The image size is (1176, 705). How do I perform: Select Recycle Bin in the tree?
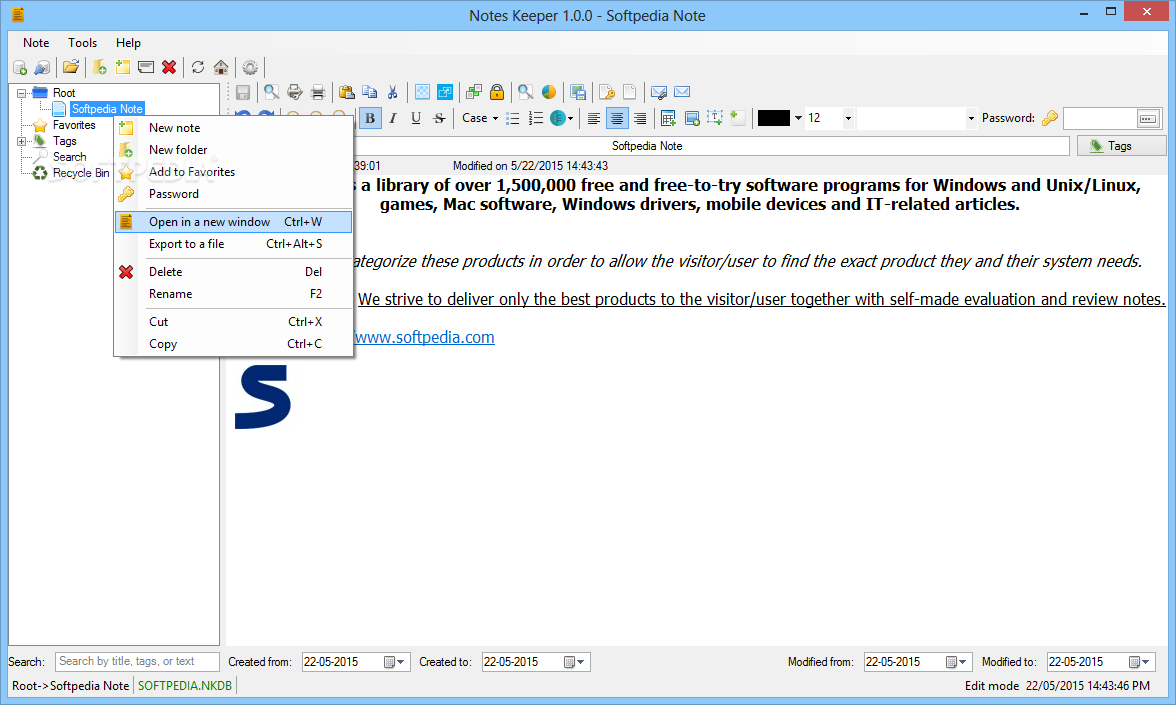click(81, 173)
